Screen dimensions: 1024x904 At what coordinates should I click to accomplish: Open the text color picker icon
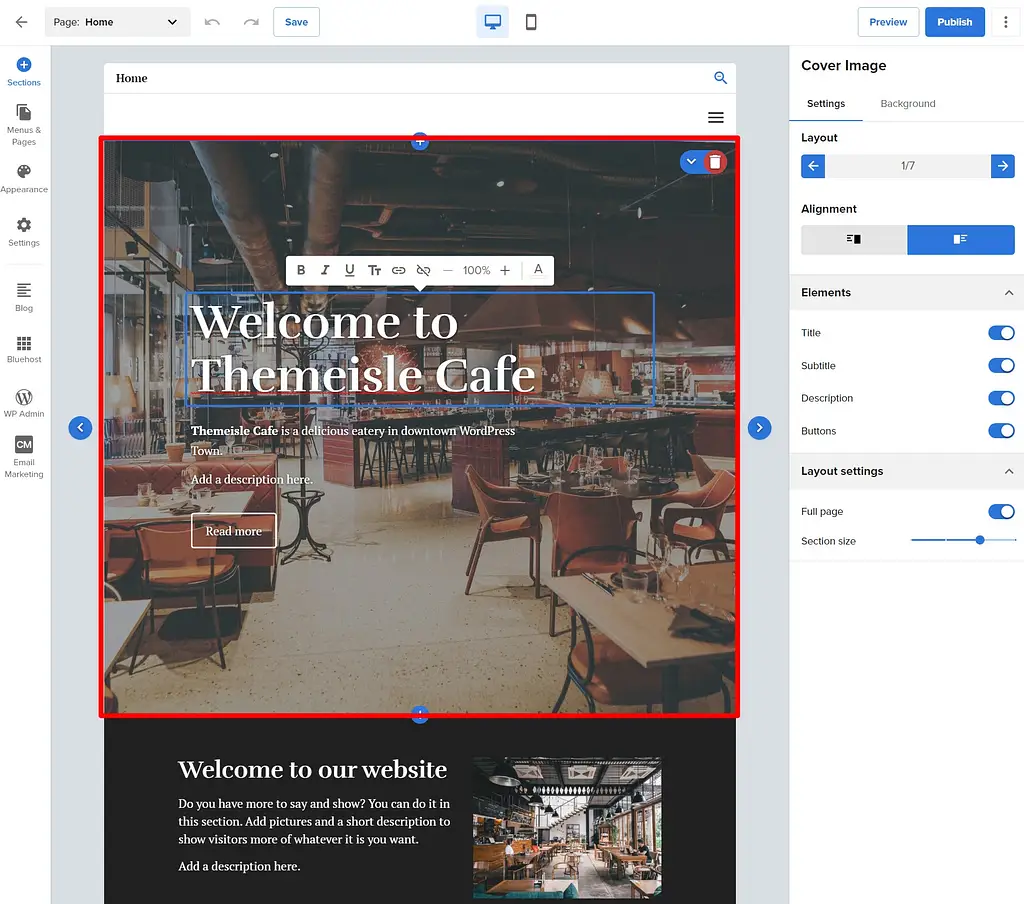(537, 270)
